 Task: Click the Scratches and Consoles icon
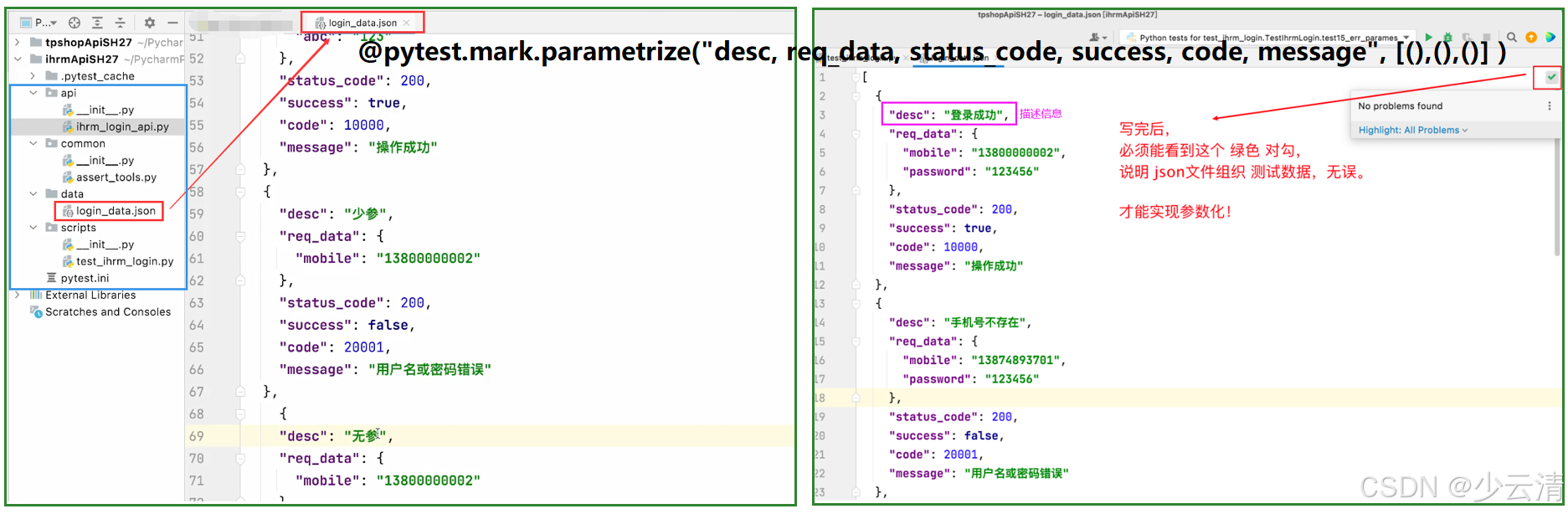36,311
